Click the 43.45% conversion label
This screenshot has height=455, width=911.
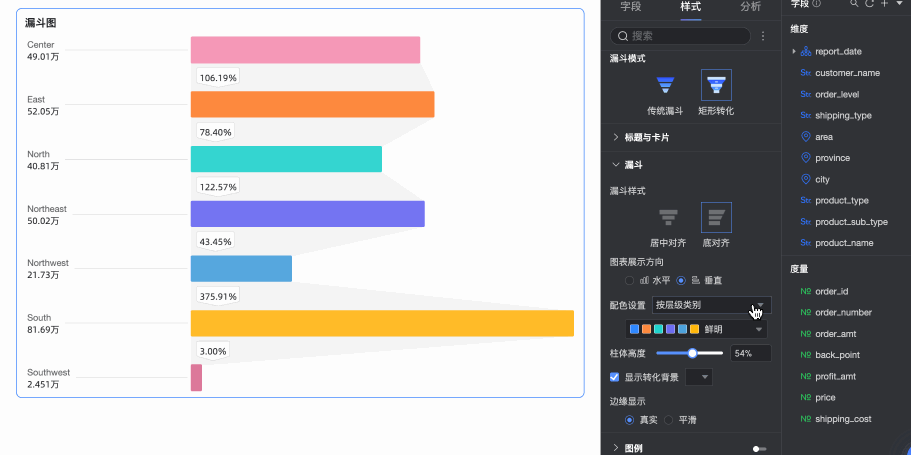[215, 242]
